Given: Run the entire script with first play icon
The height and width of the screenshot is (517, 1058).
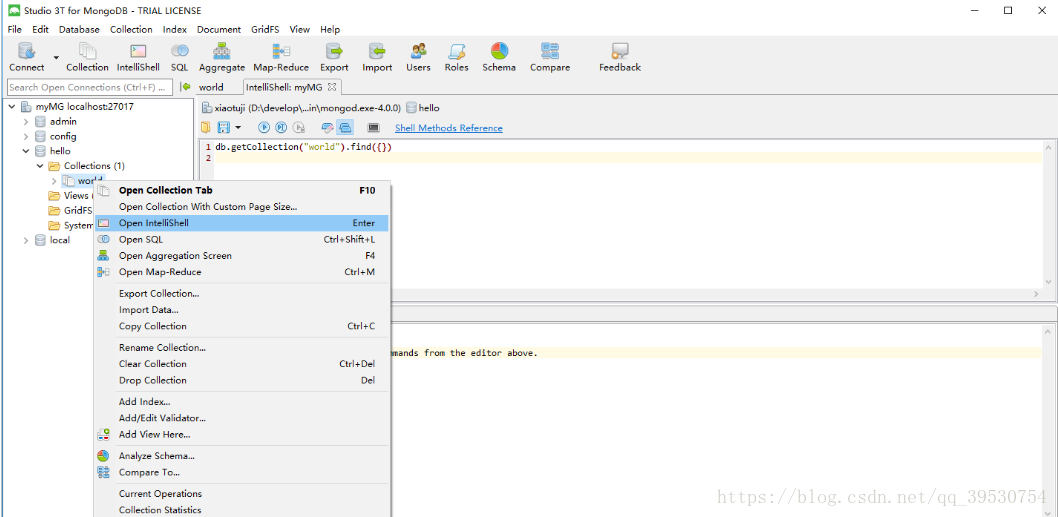Looking at the screenshot, I should tap(264, 128).
